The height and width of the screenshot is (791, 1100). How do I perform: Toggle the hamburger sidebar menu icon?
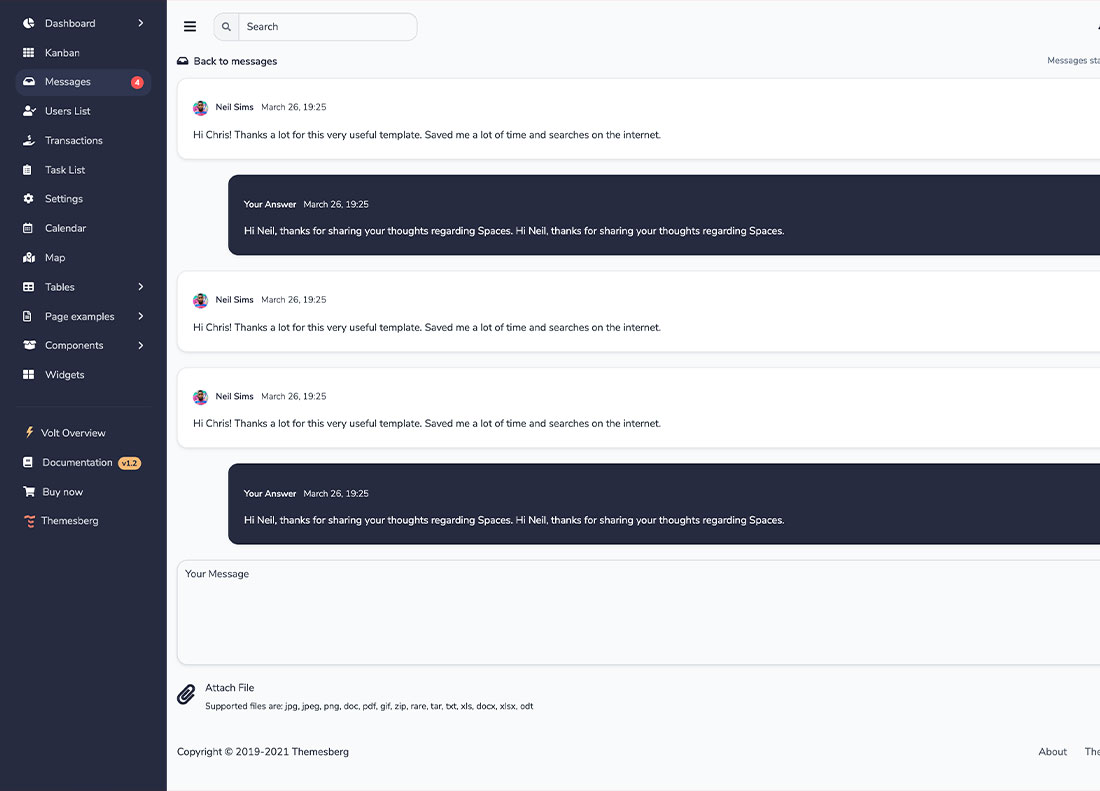pos(190,27)
